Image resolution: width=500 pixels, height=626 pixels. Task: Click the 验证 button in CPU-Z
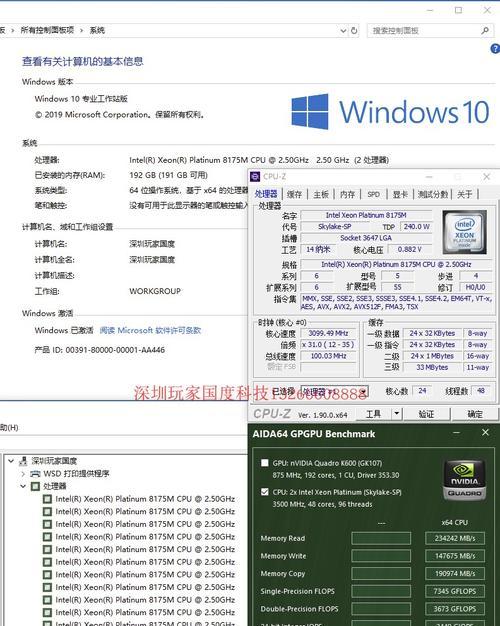click(x=426, y=414)
